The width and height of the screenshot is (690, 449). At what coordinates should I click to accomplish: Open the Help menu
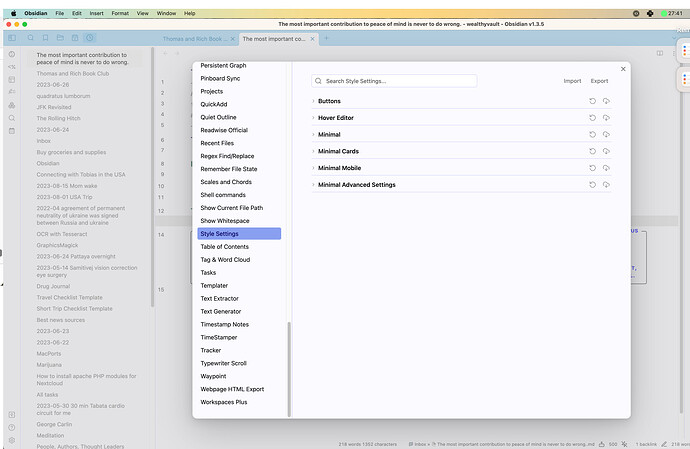tap(190, 13)
